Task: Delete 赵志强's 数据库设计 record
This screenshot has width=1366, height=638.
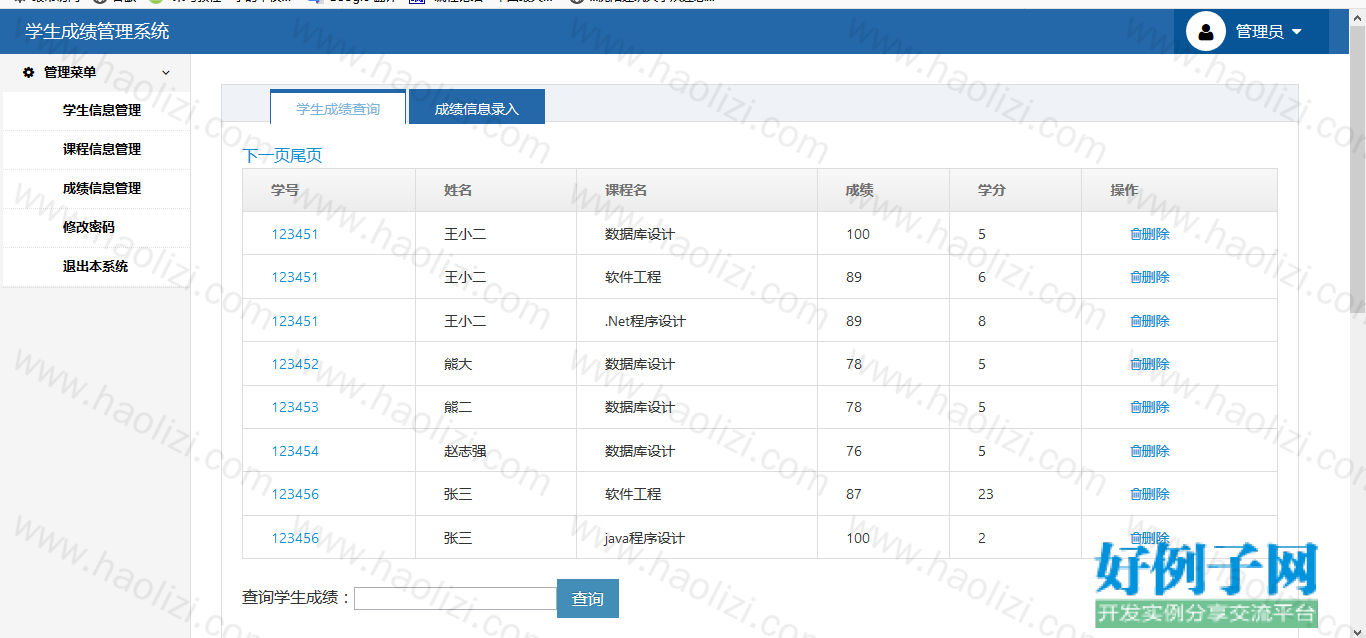Action: tap(1150, 451)
